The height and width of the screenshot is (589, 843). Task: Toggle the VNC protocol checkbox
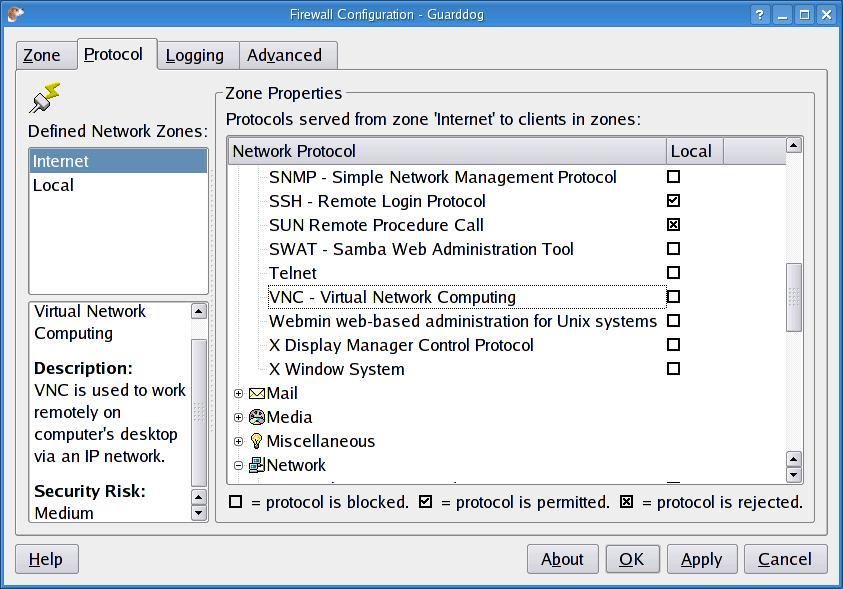coord(673,297)
